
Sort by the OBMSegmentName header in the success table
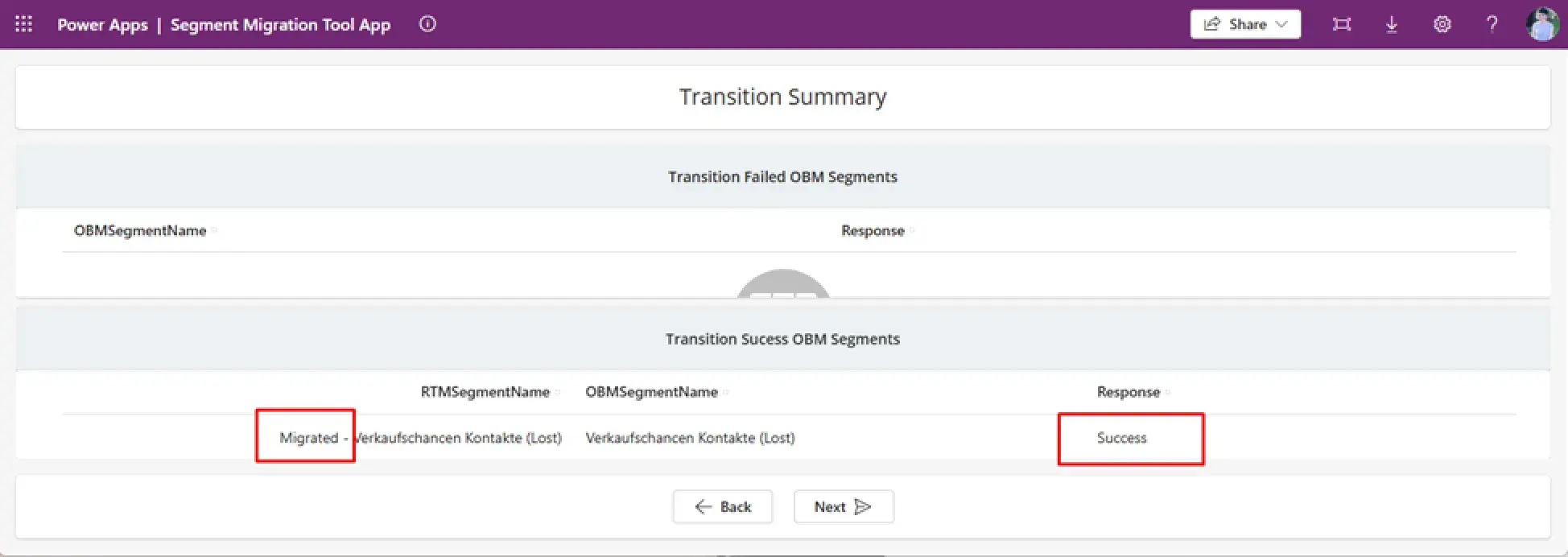(x=651, y=392)
